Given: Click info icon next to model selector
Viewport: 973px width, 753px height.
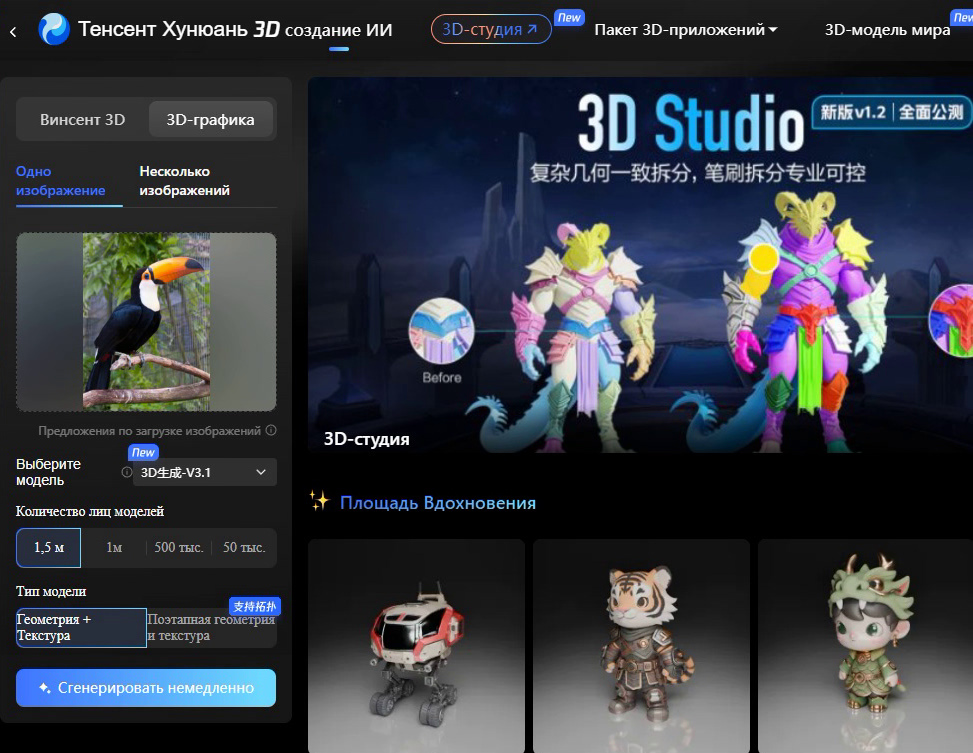Looking at the screenshot, I should (127, 472).
